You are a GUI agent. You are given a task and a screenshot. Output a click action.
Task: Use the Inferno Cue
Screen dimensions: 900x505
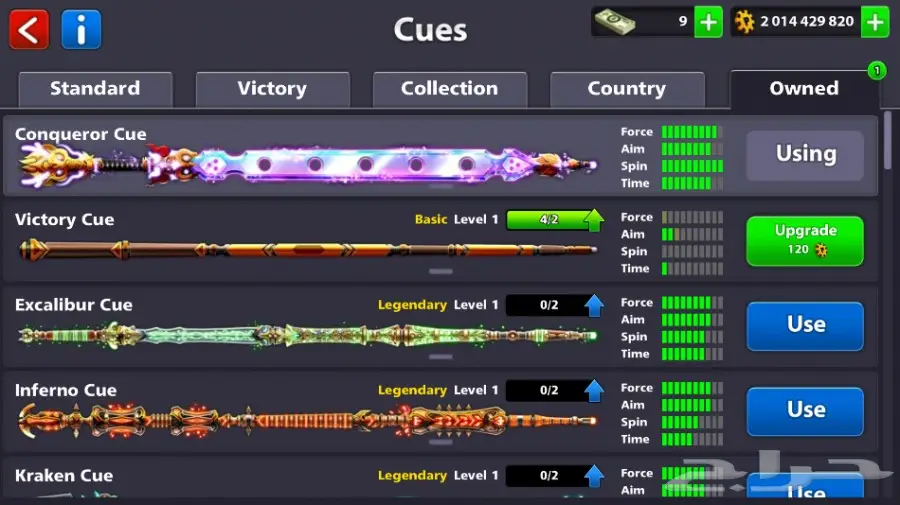(x=805, y=411)
